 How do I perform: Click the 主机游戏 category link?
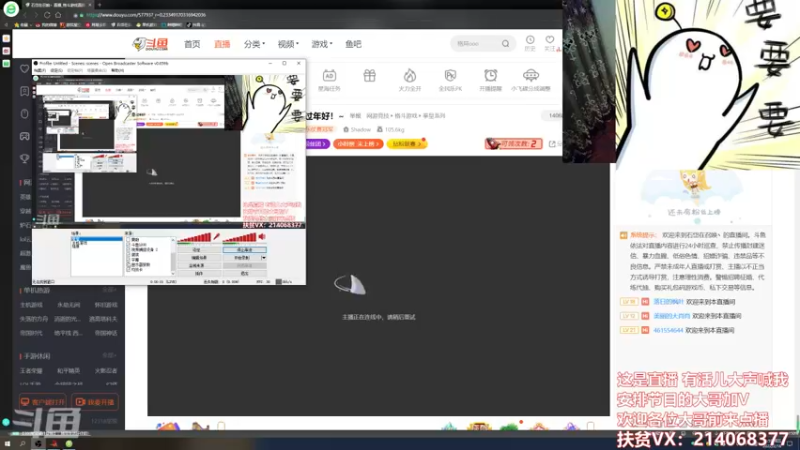point(31,305)
